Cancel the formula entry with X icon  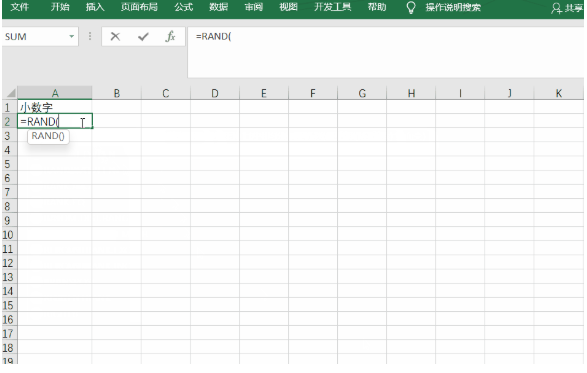[x=115, y=36]
